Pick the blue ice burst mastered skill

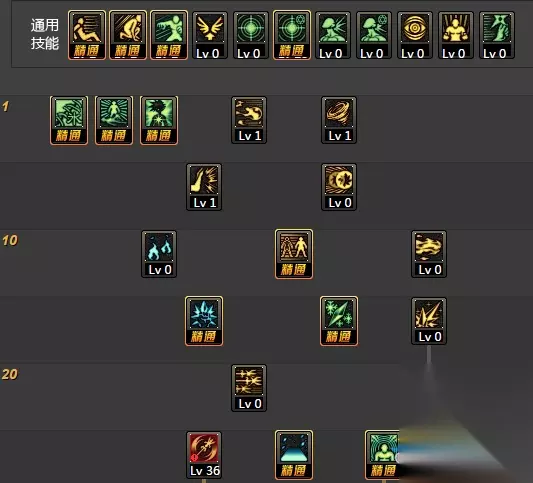tap(204, 321)
